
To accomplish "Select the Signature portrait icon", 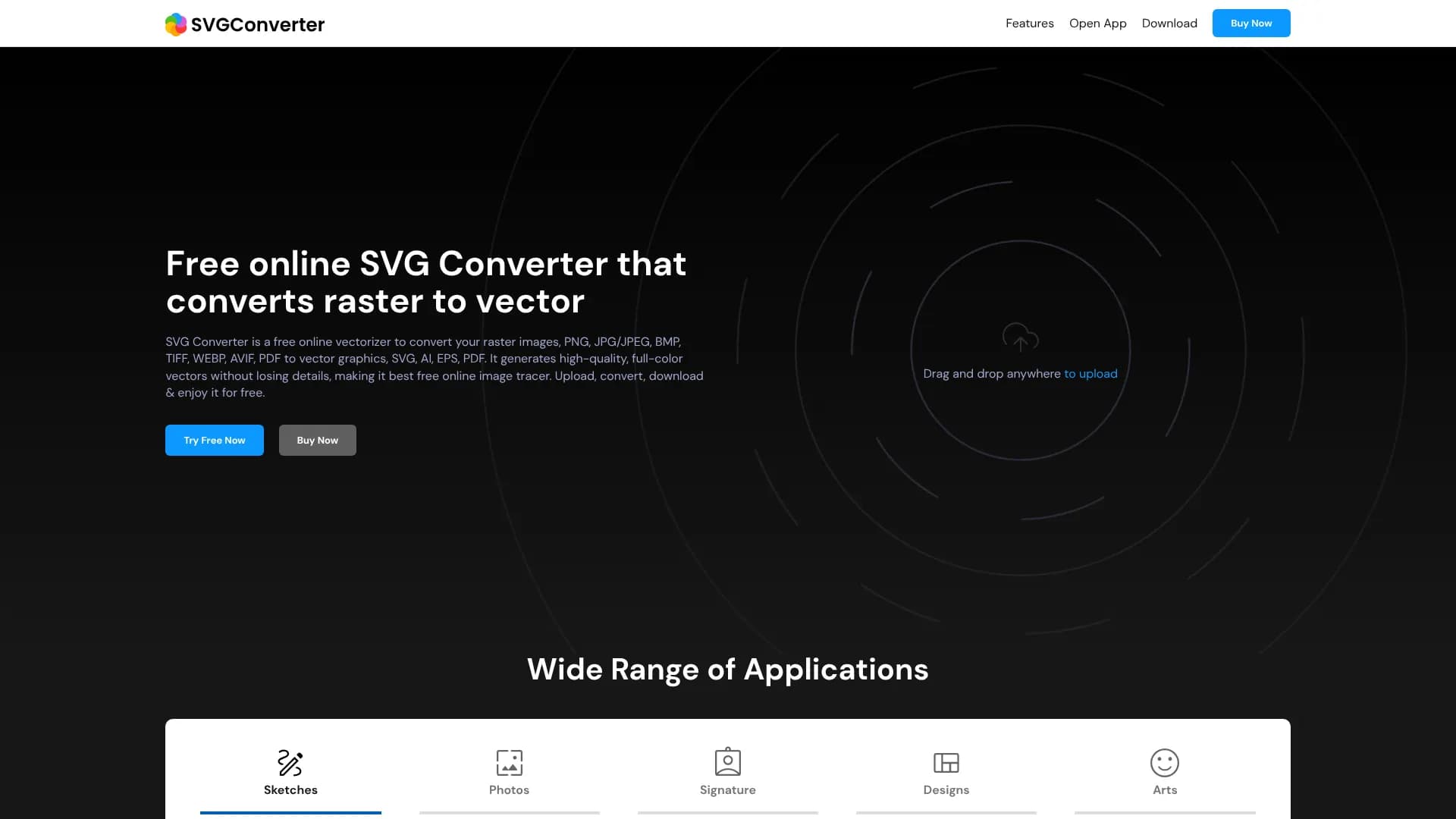I will pos(727,761).
